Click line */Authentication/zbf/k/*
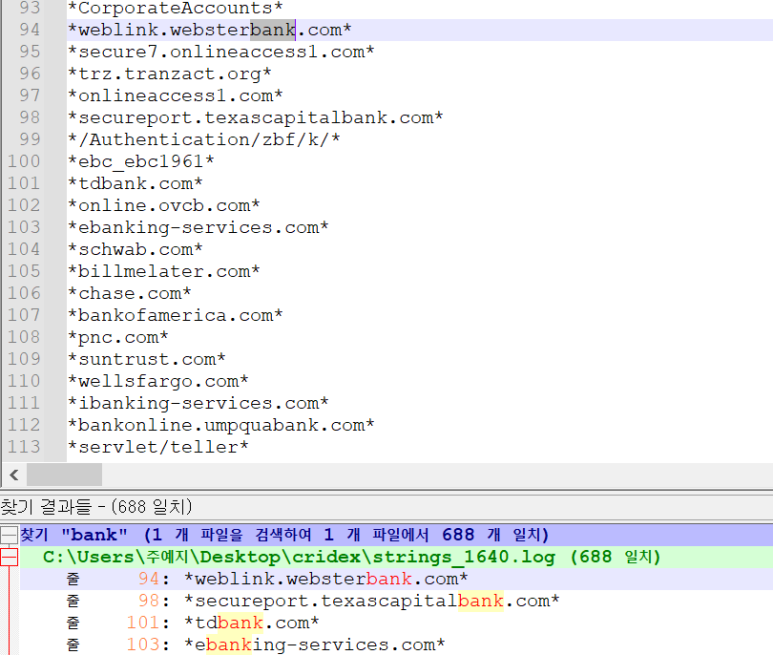The height and width of the screenshot is (655, 773). [x=204, y=139]
